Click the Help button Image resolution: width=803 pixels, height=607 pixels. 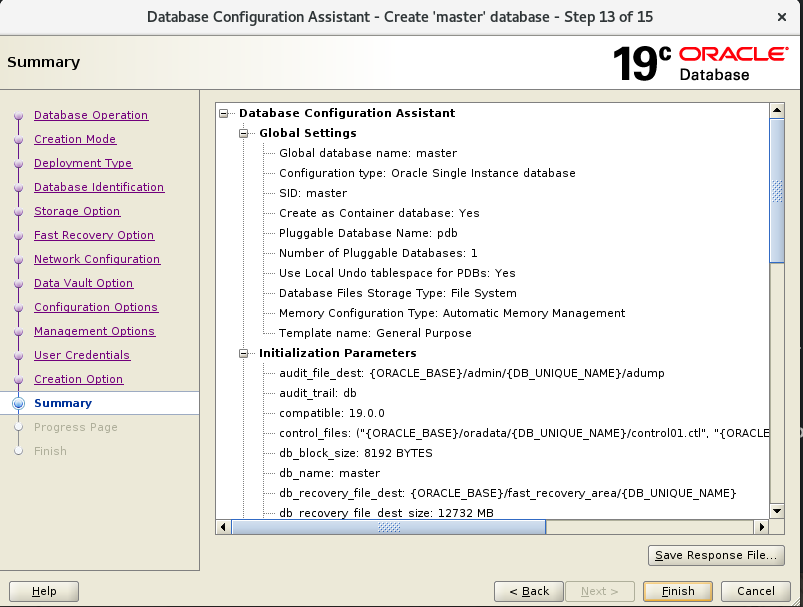pyautogui.click(x=44, y=591)
